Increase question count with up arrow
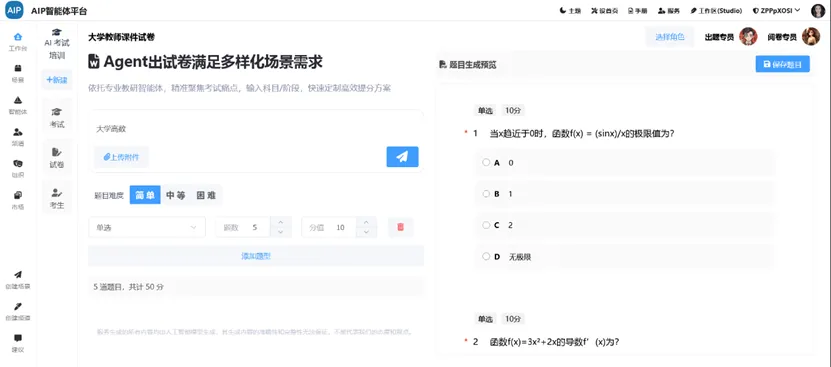 click(x=280, y=222)
